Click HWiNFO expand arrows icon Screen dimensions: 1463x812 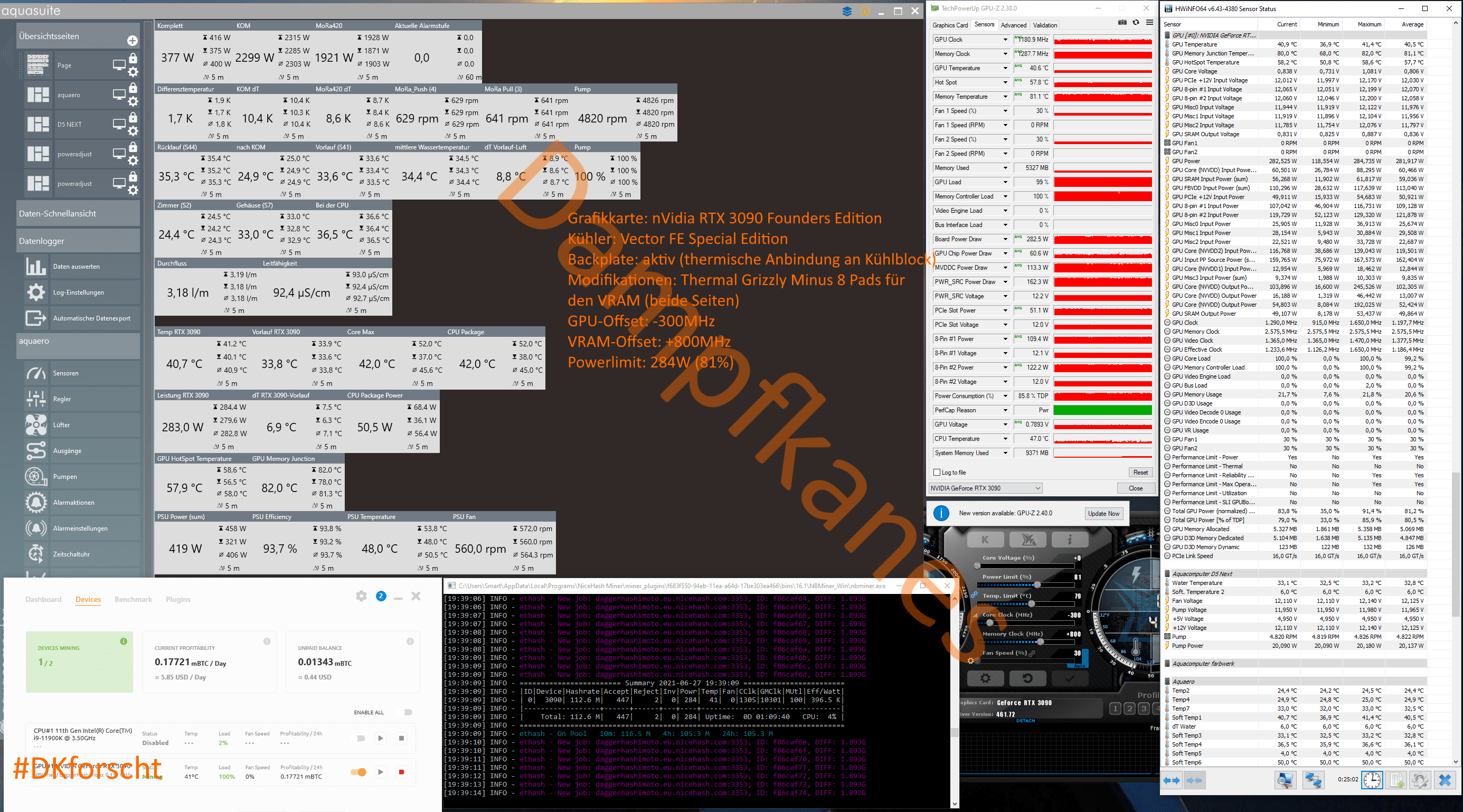[1171, 780]
